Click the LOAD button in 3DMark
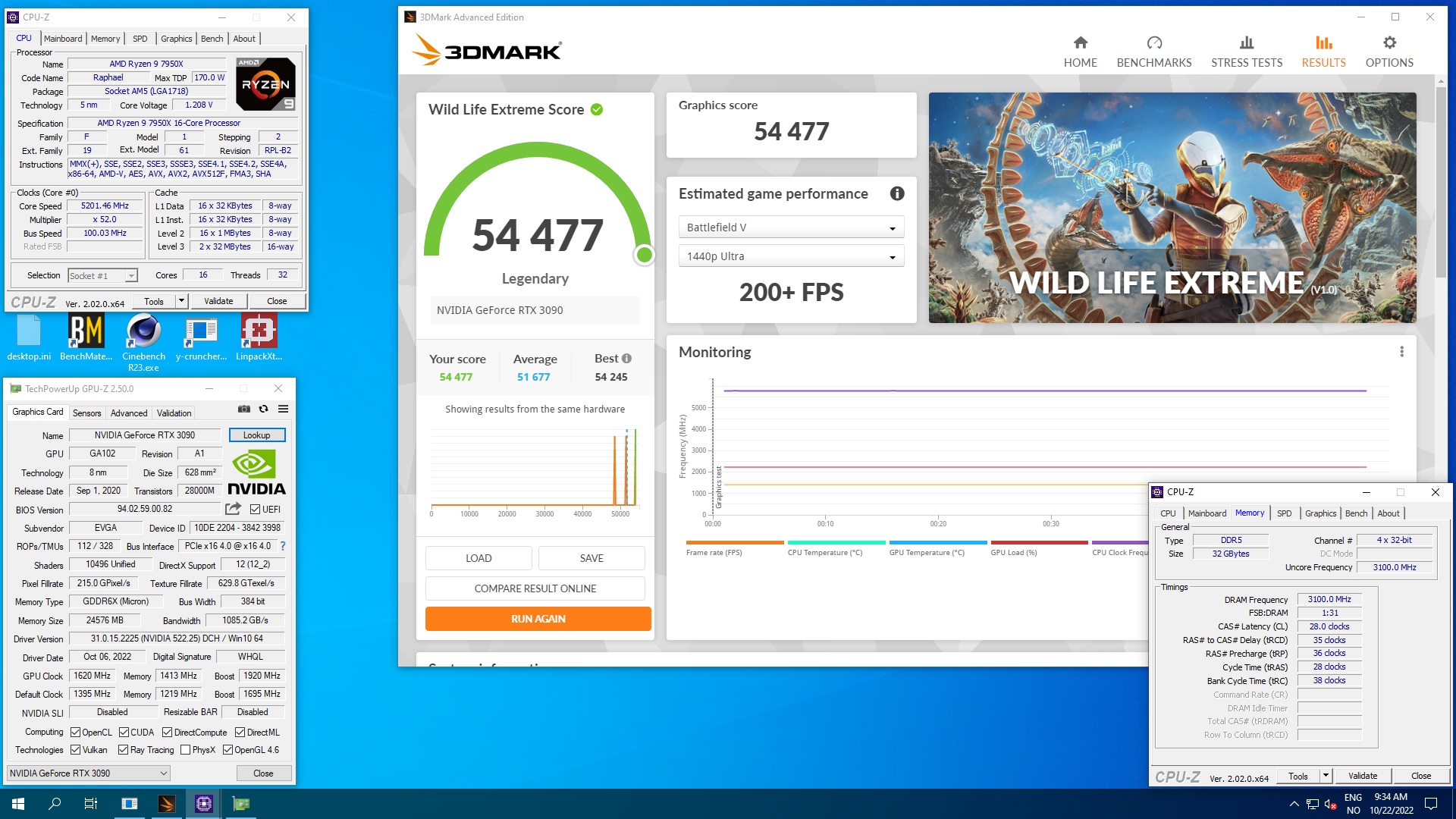 pyautogui.click(x=479, y=558)
